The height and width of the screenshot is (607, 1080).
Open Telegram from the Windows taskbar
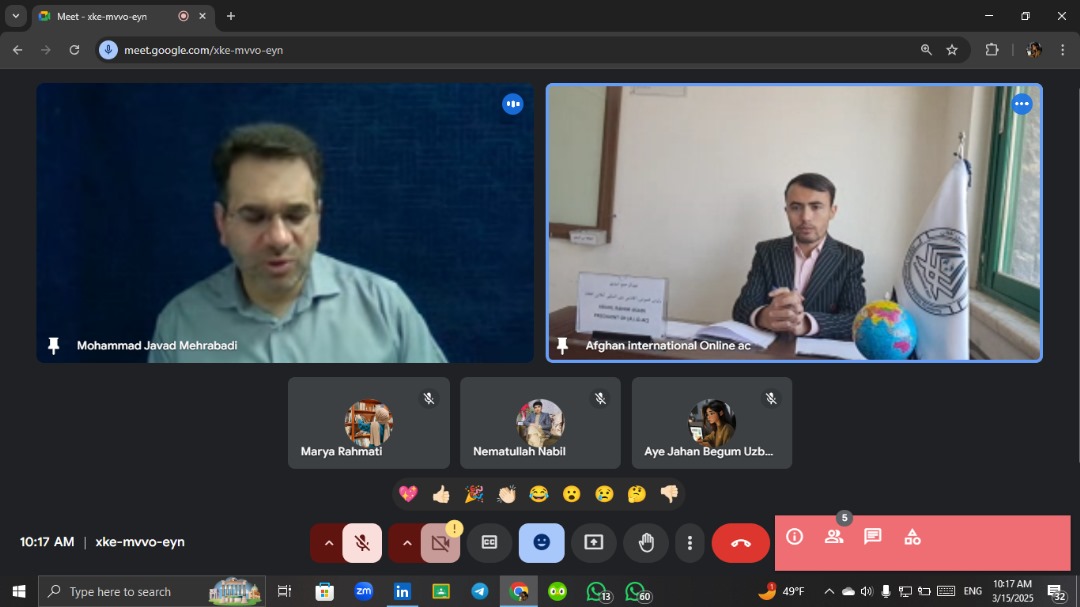[479, 591]
